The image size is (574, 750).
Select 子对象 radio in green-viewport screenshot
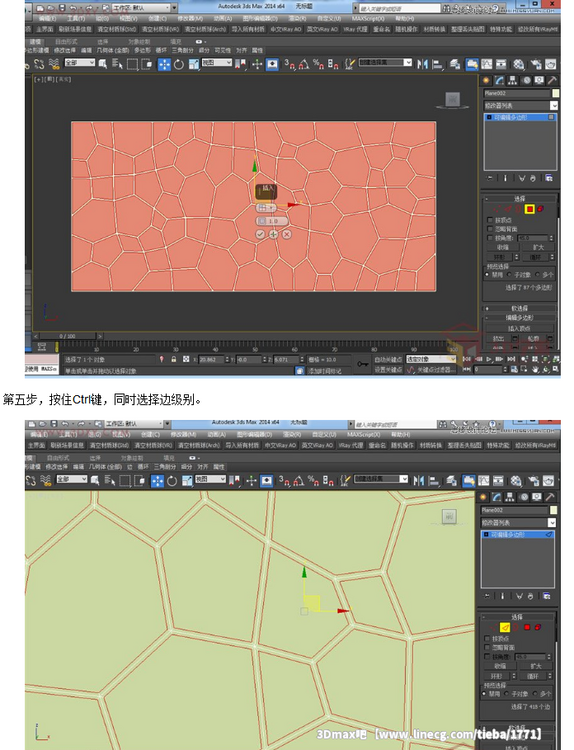507,693
